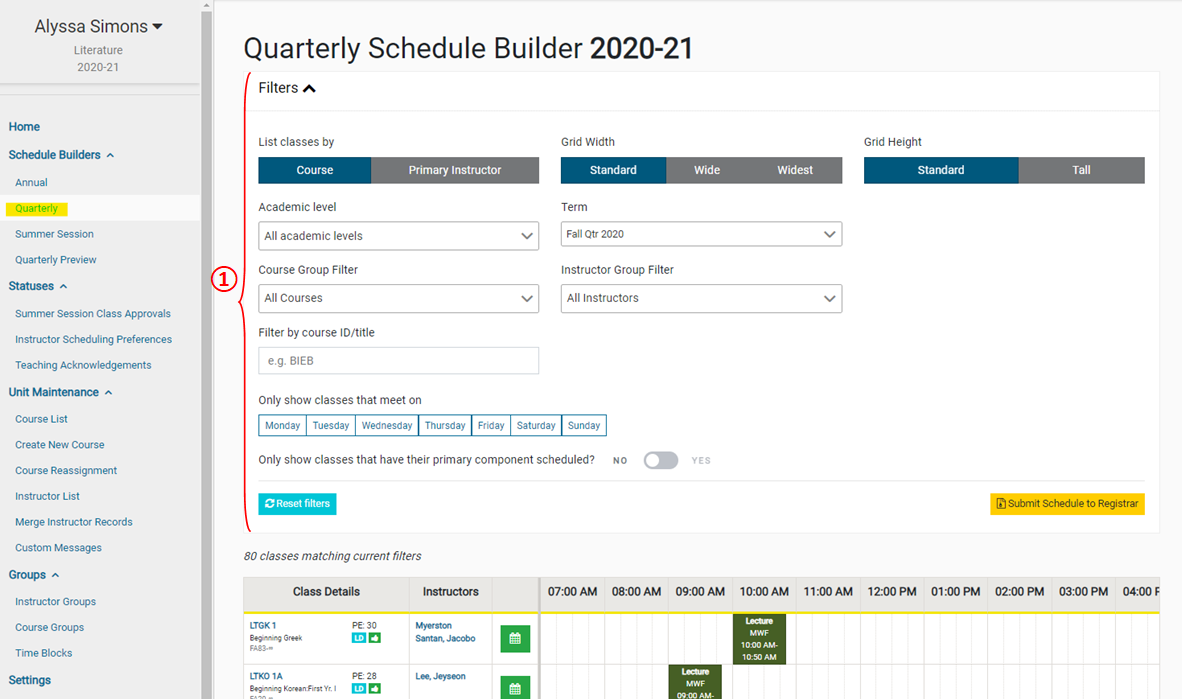List classes by Primary Instructor
Viewport: 1182px width, 699px height.
click(455, 170)
